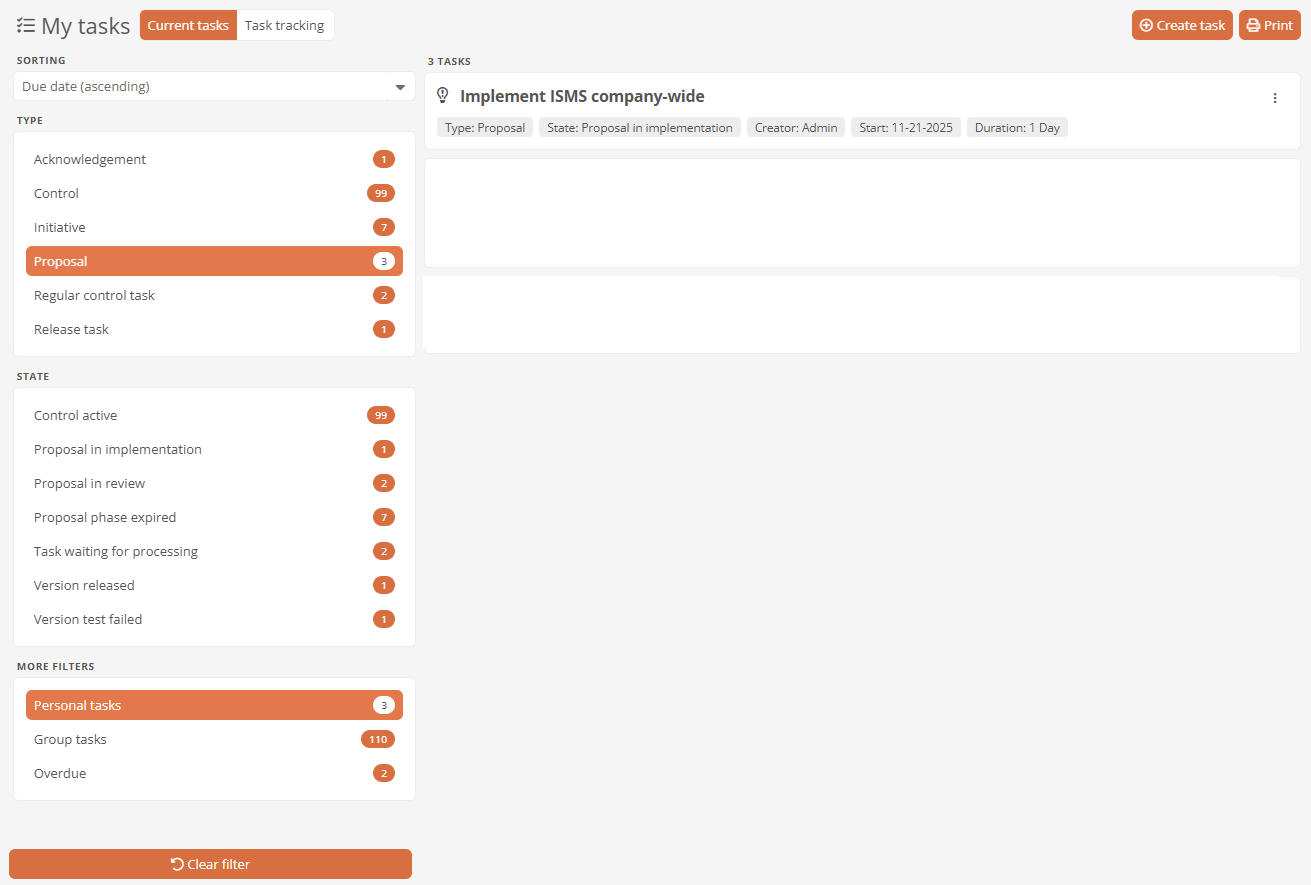Screen dimensions: 1311x885
Task: Click the Print button
Action: (x=1269, y=26)
